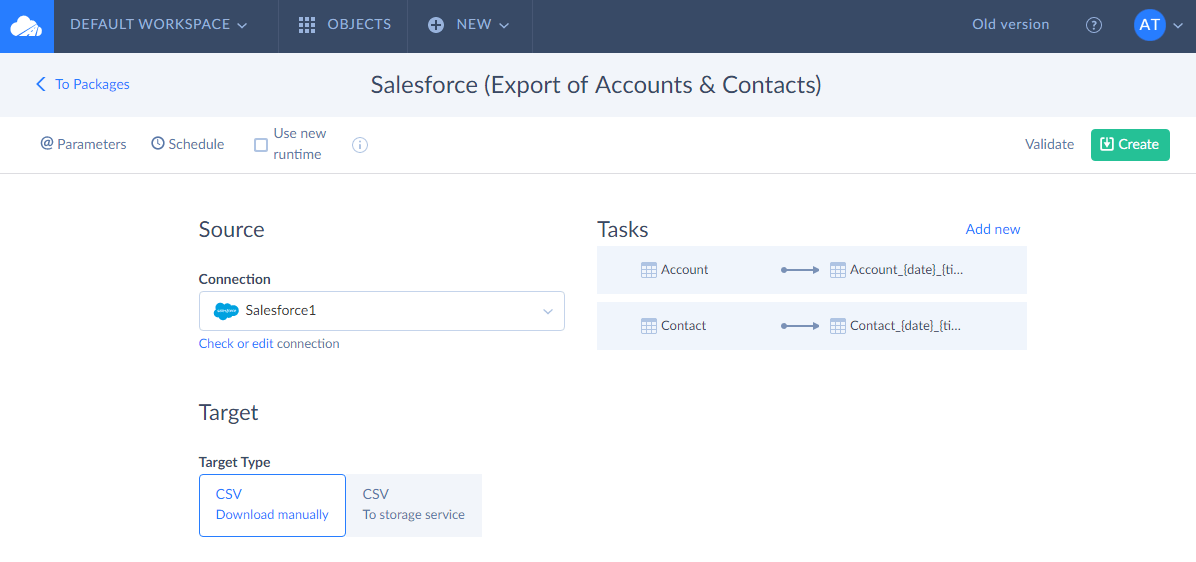Click the Account_{date}_{ti... target name

pos(906,270)
